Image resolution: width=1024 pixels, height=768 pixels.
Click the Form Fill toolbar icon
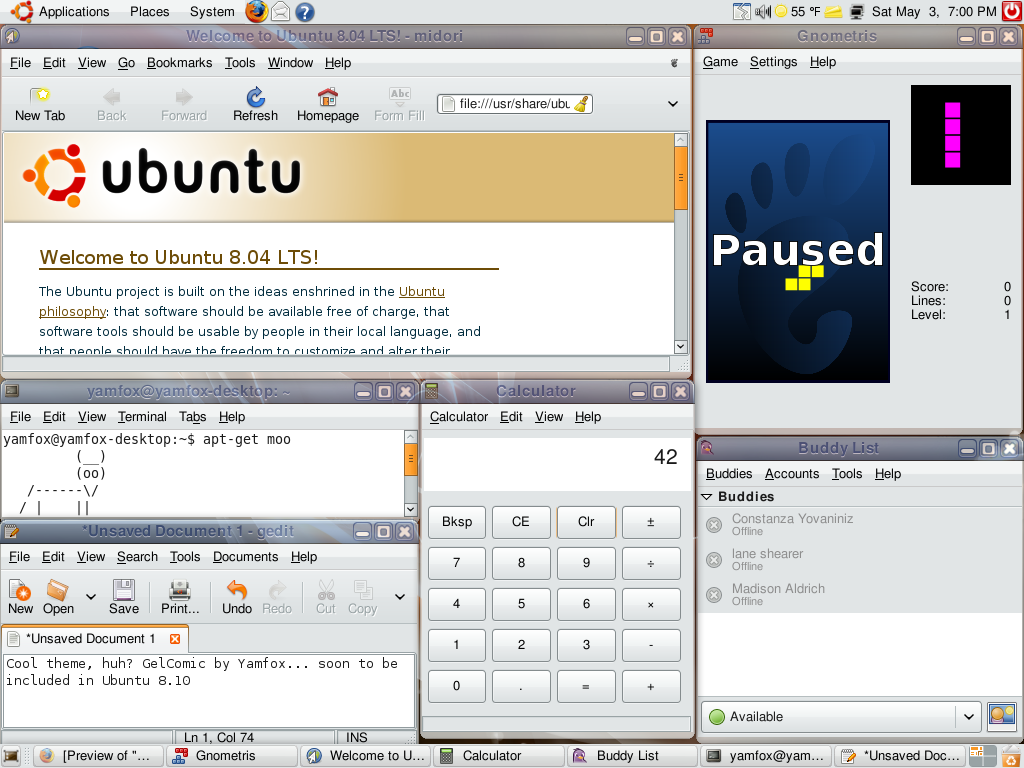(399, 104)
